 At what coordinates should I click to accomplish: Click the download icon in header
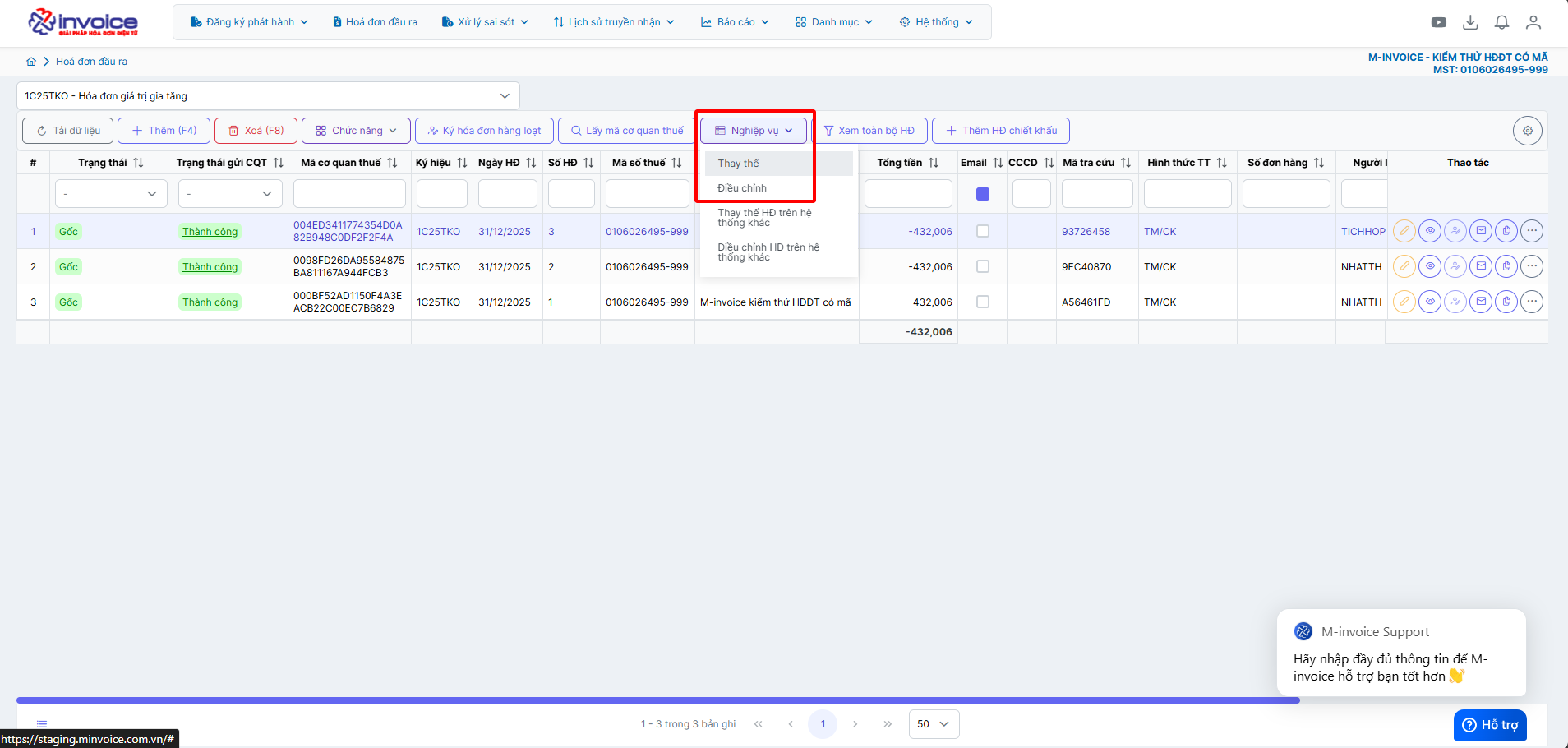pyautogui.click(x=1470, y=22)
